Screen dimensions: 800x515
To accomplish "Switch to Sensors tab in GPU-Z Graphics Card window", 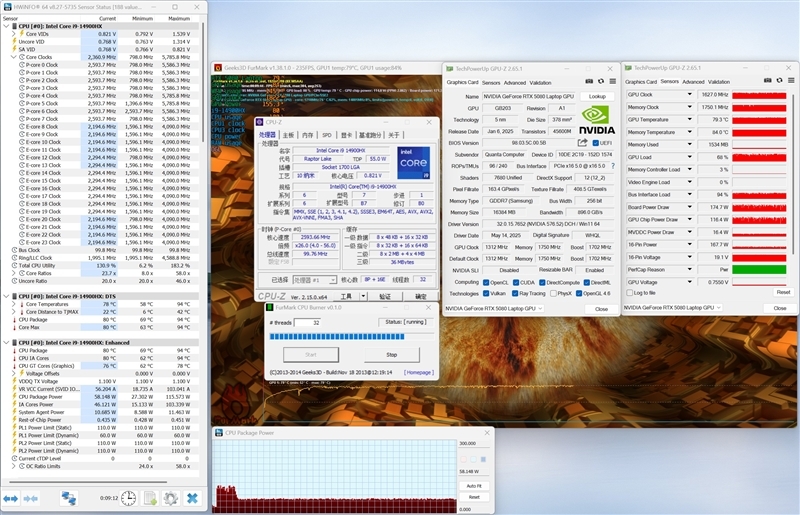I will tap(491, 83).
